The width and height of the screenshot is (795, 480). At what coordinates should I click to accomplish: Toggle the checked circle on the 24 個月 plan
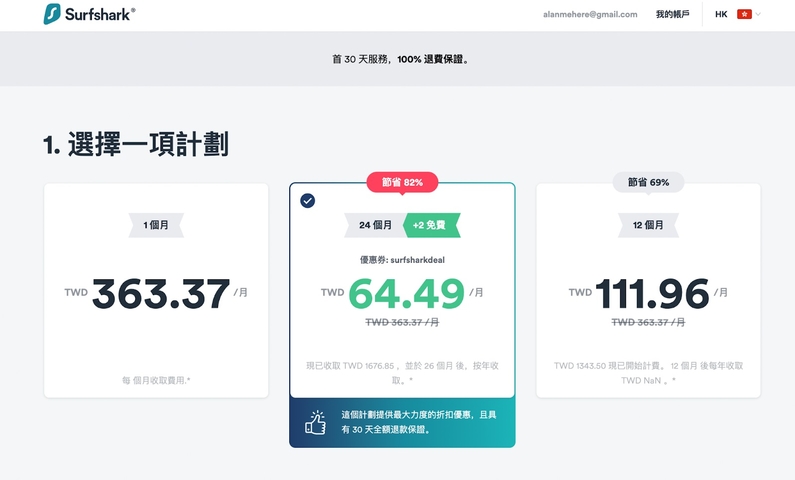click(x=307, y=201)
